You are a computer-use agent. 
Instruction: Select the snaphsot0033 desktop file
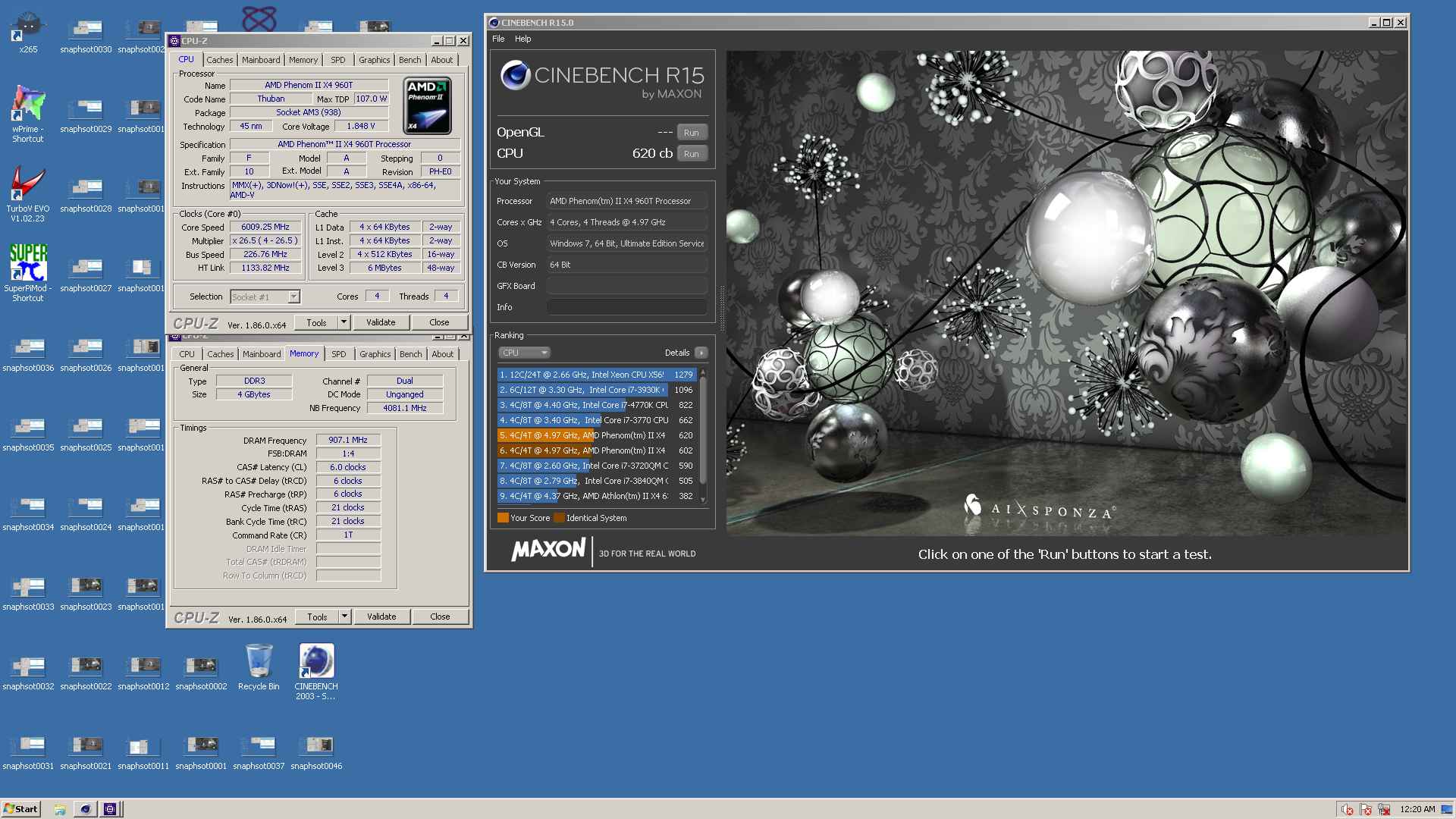pyautogui.click(x=28, y=593)
